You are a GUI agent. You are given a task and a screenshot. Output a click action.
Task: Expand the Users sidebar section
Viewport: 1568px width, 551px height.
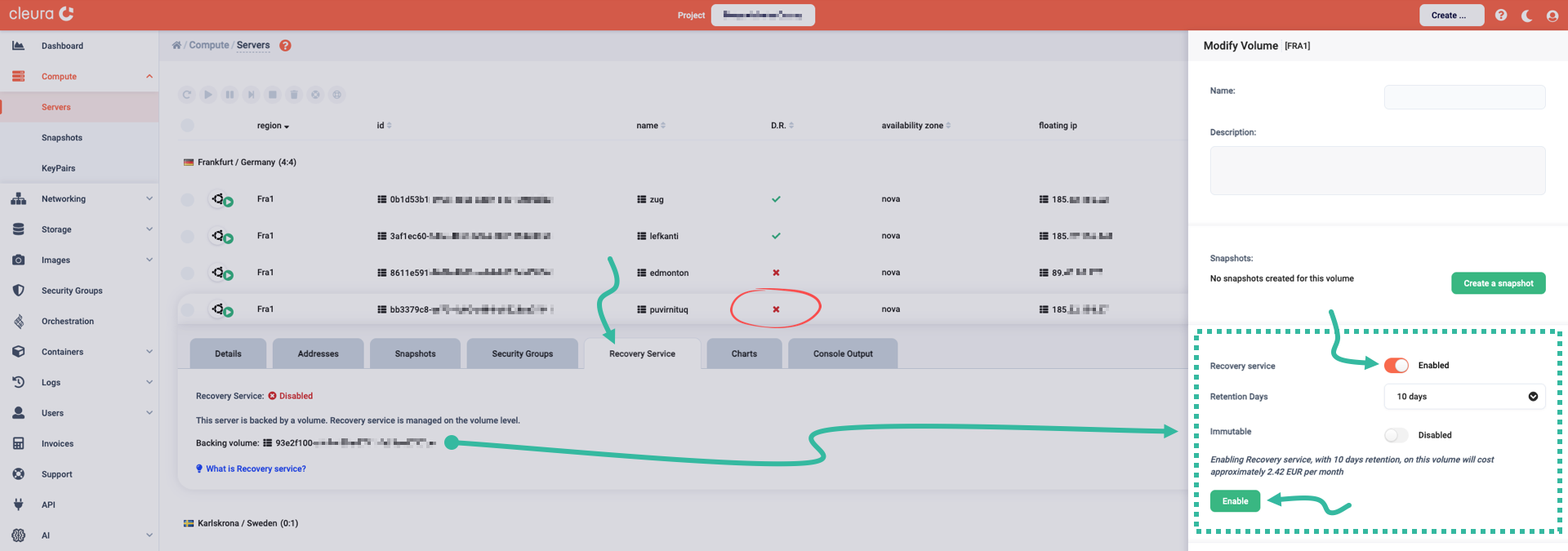pos(149,413)
